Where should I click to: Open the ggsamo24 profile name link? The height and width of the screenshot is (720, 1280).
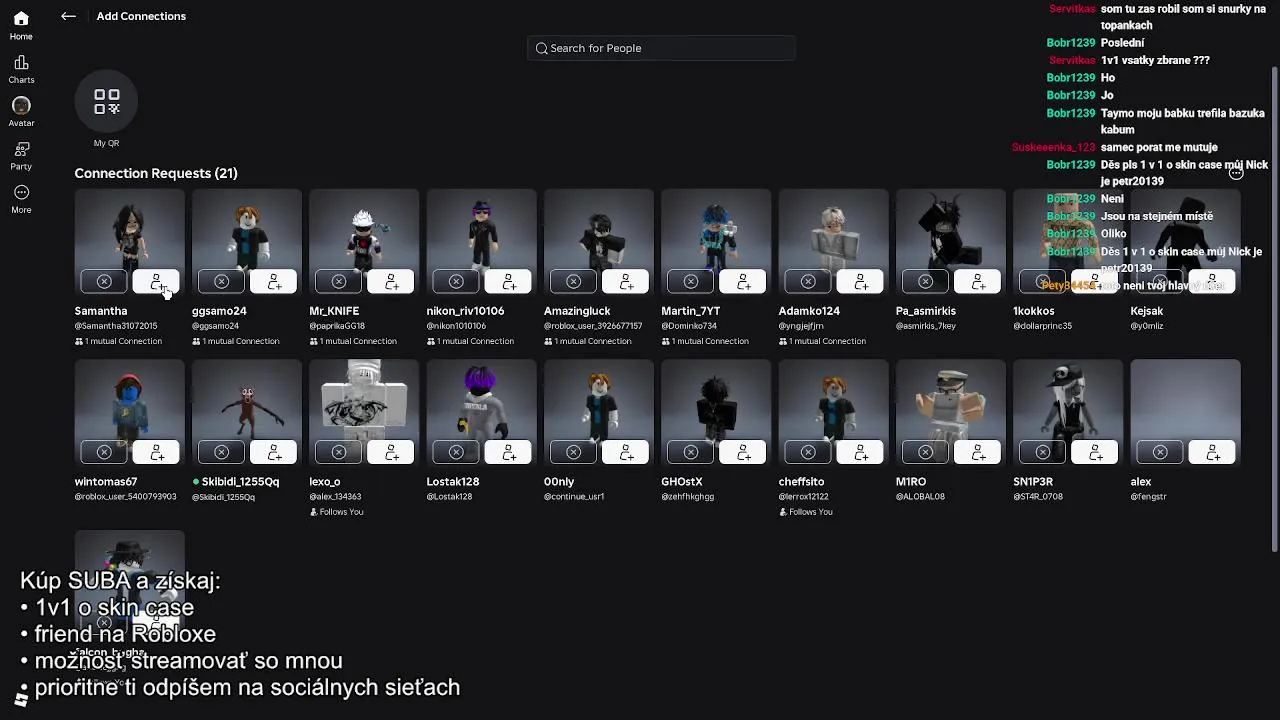pyautogui.click(x=219, y=311)
